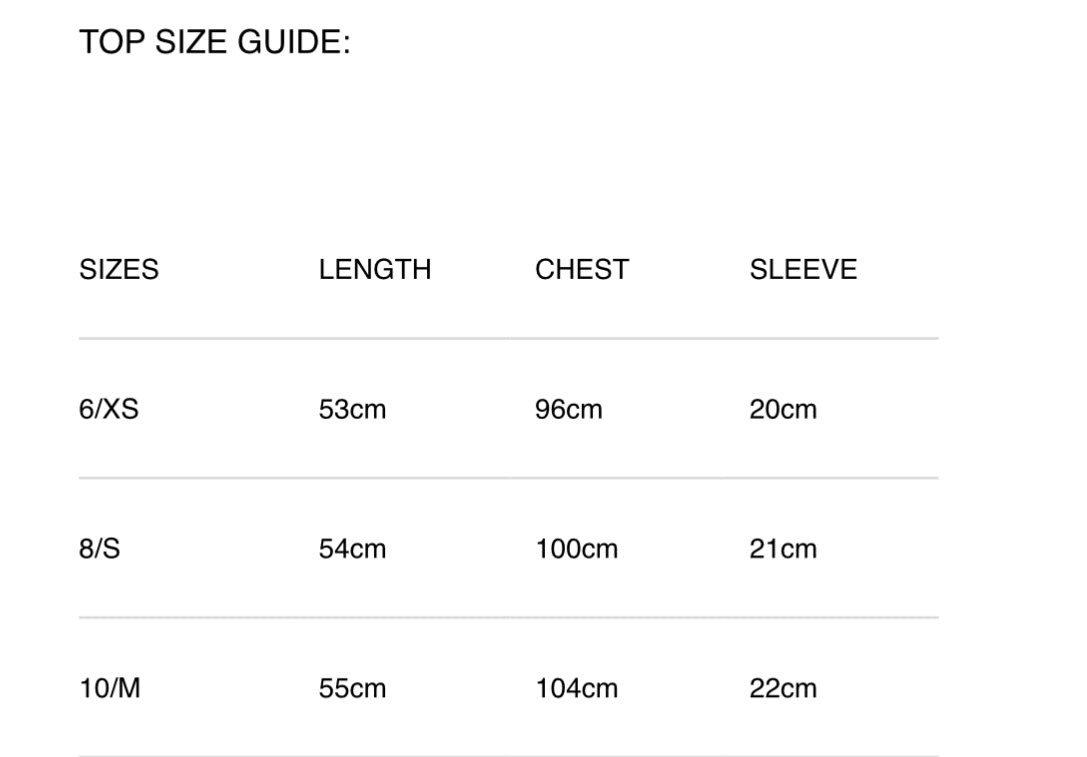Click the 53cm length value

(352, 409)
